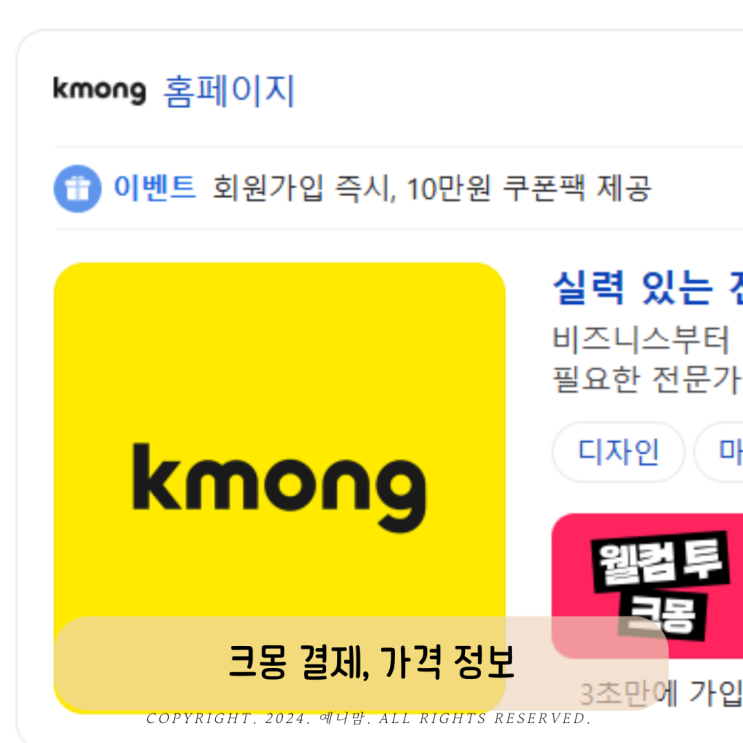
Task: Select the 디자인 category chip
Action: pyautogui.click(x=618, y=452)
